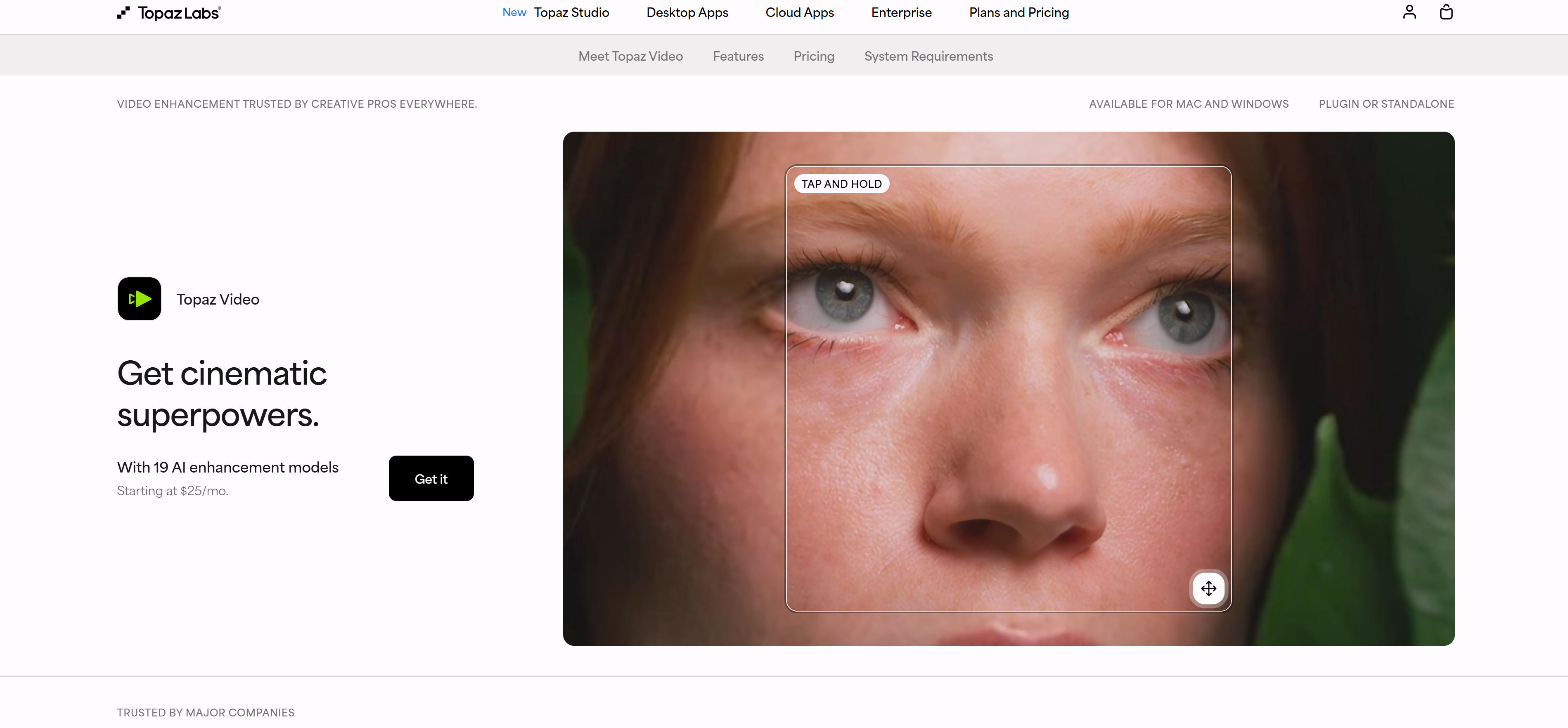Open the user account icon
The height and width of the screenshot is (728, 1568).
click(x=1409, y=12)
